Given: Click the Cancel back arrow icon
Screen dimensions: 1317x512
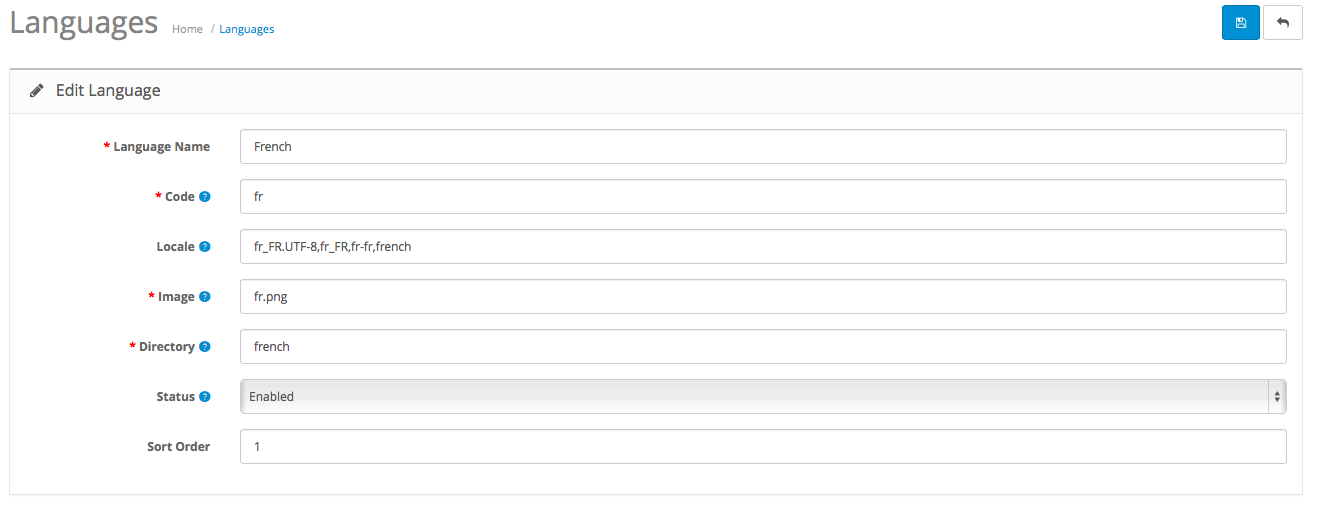Looking at the screenshot, I should 1283,23.
